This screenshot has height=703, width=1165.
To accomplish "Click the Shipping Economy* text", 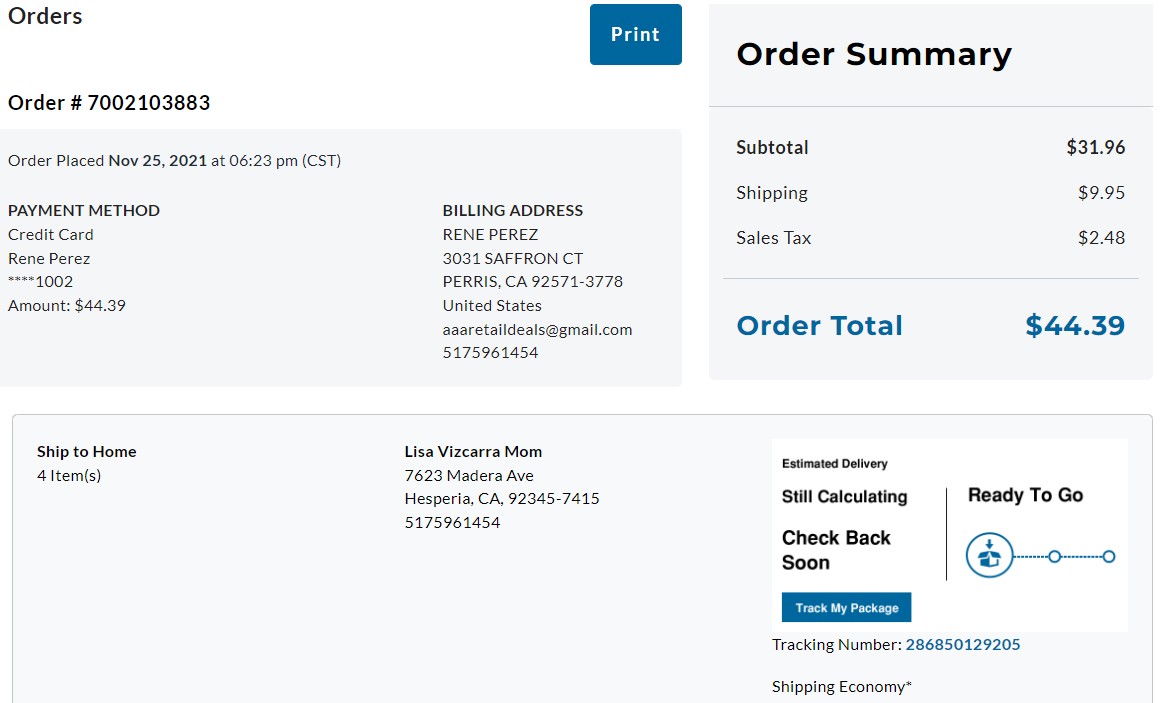I will (x=842, y=687).
